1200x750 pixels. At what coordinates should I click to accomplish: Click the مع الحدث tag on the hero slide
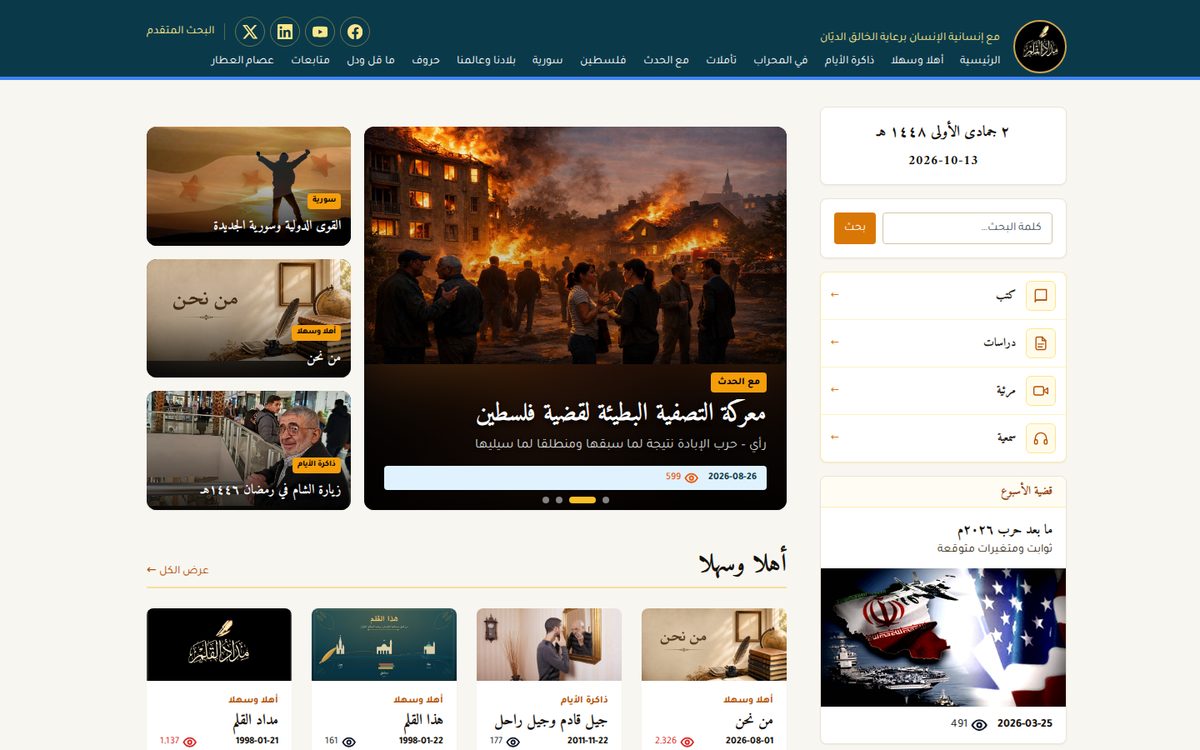739,382
